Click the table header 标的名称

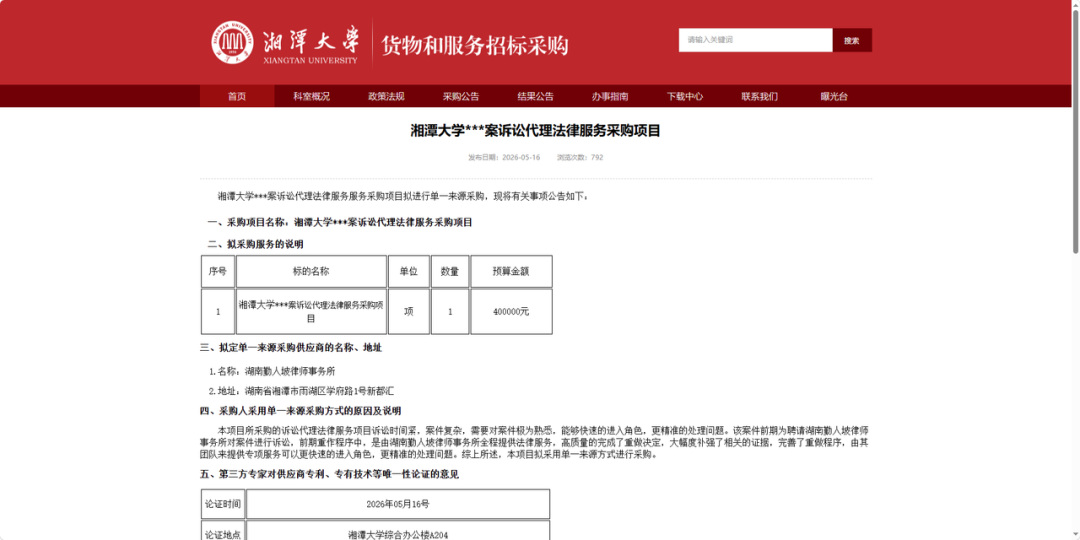[311, 271]
